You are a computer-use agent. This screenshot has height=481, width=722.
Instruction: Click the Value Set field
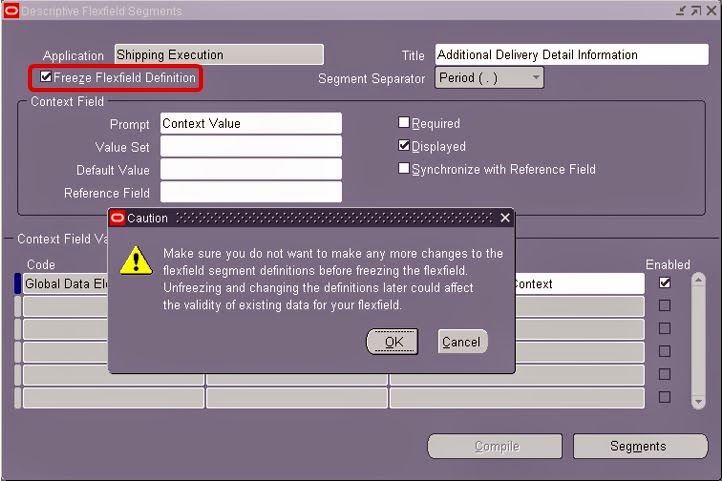click(x=251, y=146)
